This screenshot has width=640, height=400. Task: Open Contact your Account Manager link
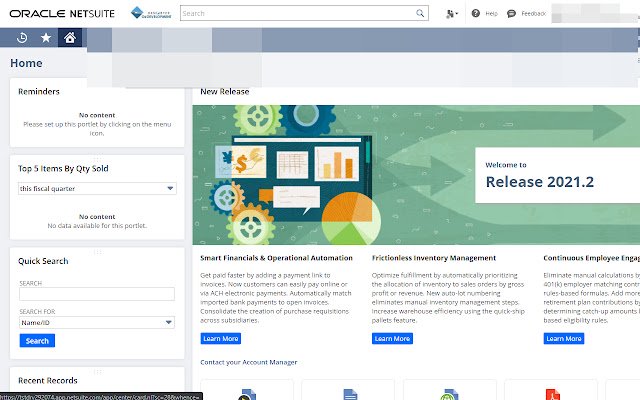click(x=249, y=362)
